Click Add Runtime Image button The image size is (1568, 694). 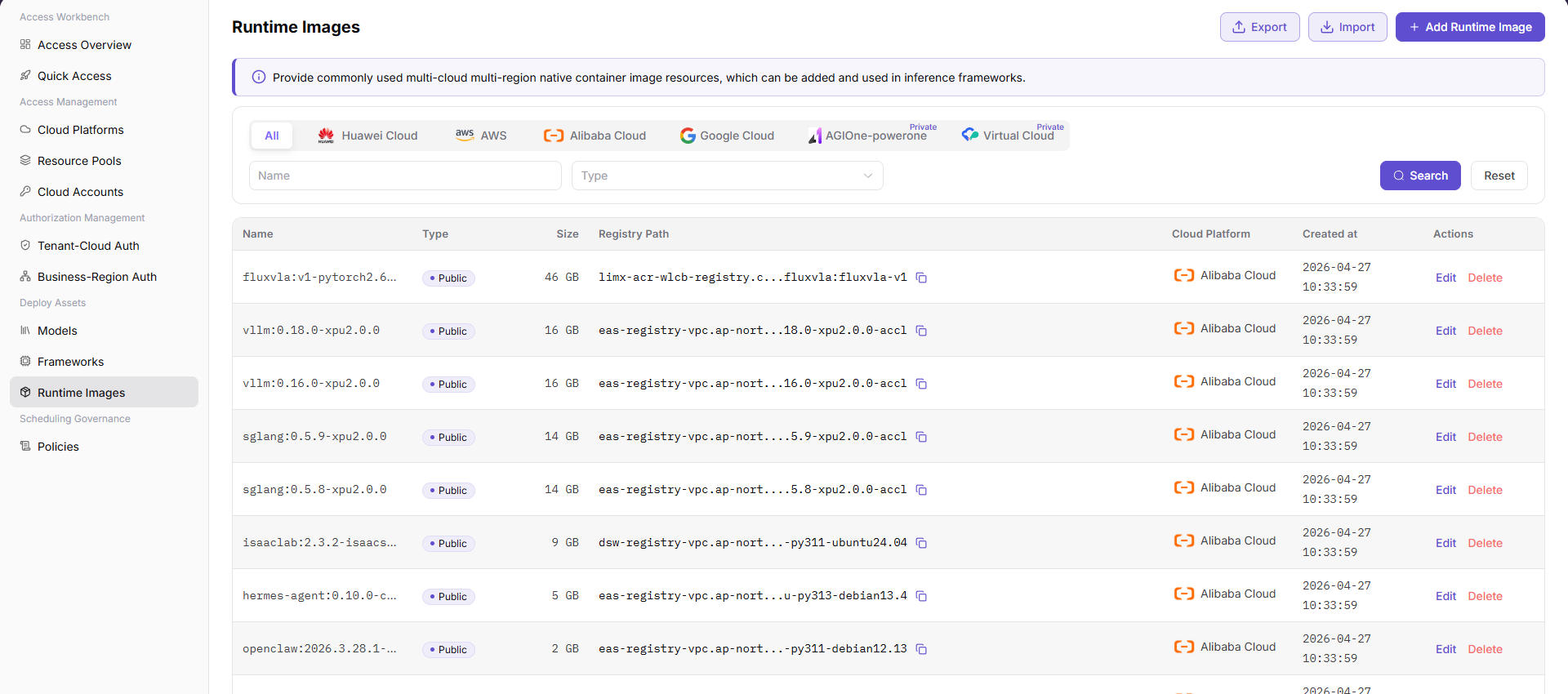point(1470,27)
